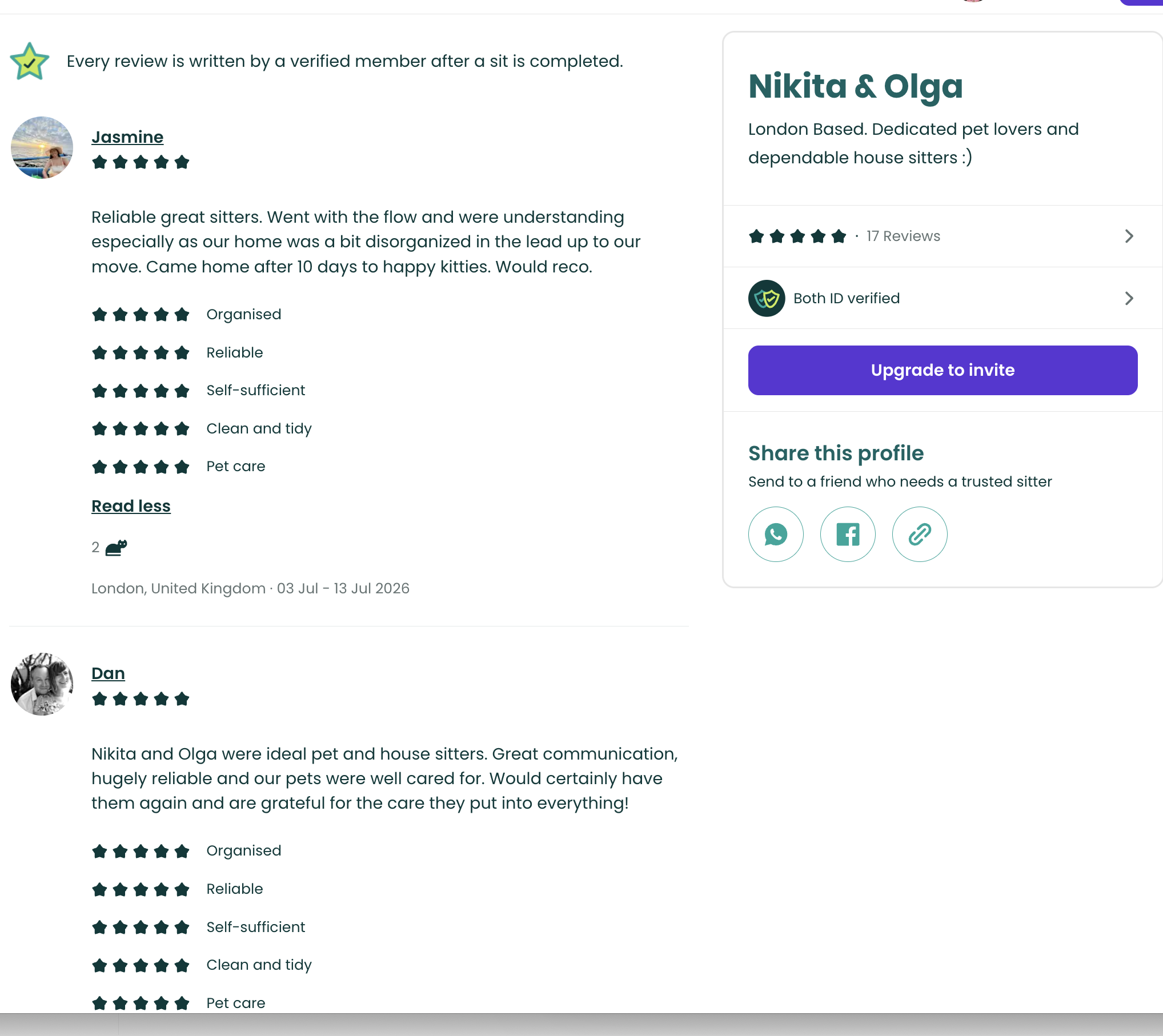This screenshot has width=1163, height=1036.
Task: Click the Upgrade to invite button
Action: [x=943, y=370]
